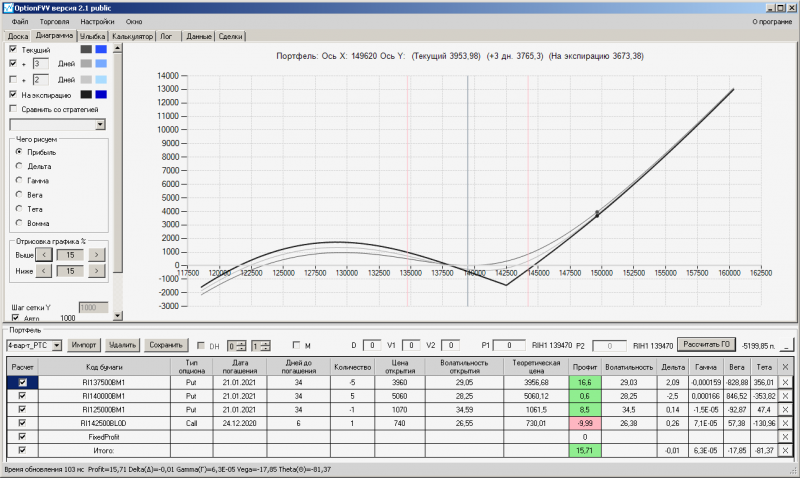This screenshot has height=478, width=800.
Task: Switch to the Данные tab
Action: pos(199,36)
